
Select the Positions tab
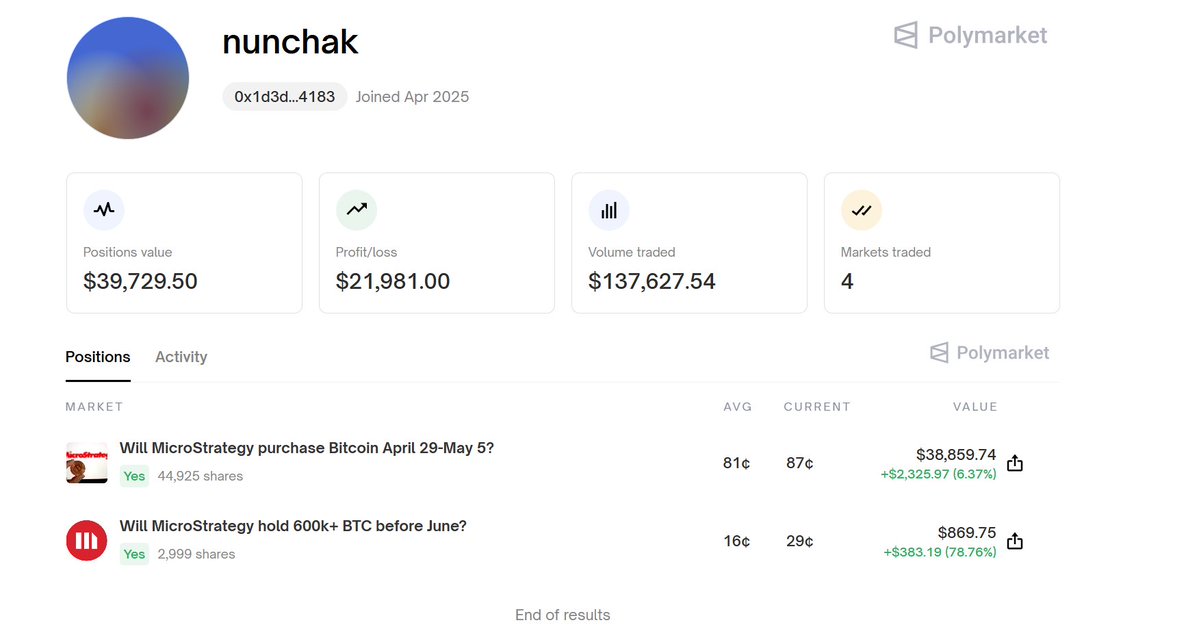click(x=98, y=357)
